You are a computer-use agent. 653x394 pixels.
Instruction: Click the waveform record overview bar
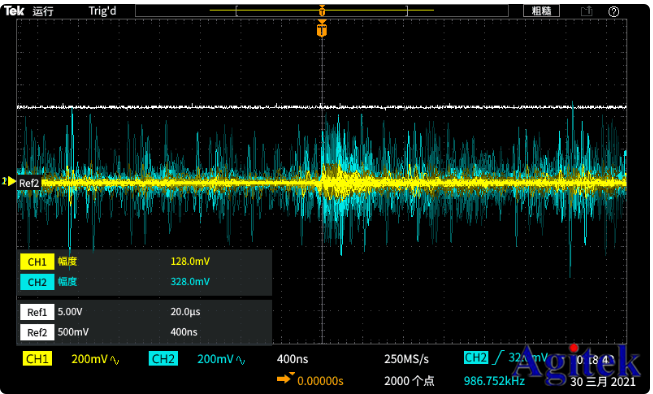coord(322,10)
